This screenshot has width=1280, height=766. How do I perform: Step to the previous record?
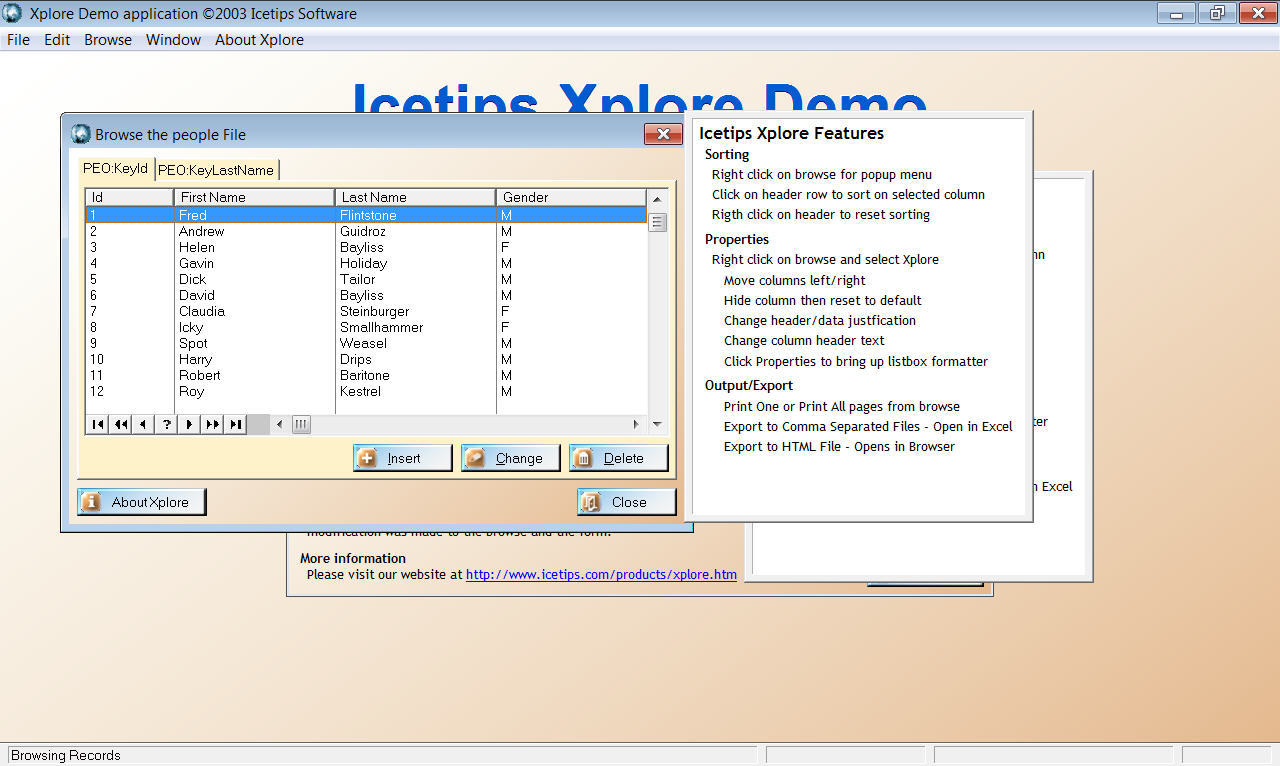[144, 424]
